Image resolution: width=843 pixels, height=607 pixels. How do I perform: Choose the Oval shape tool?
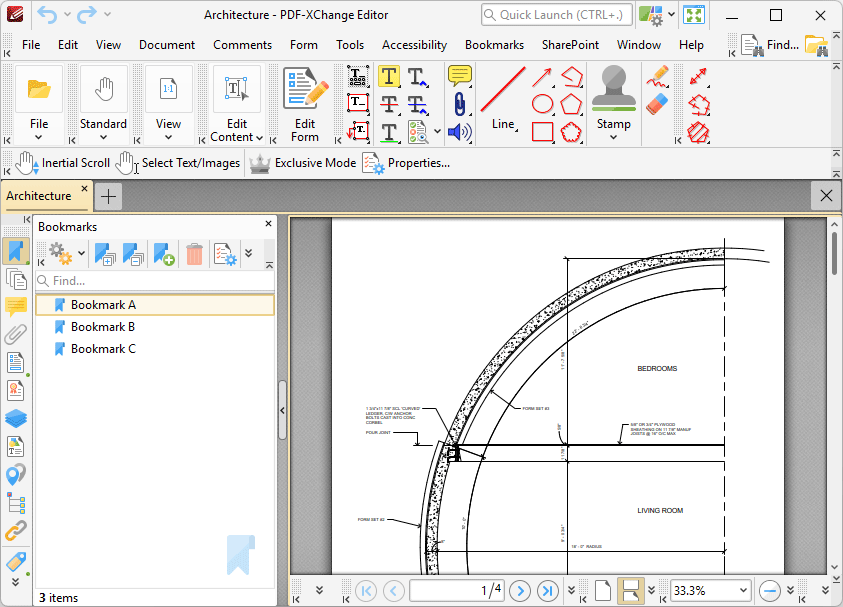click(542, 104)
